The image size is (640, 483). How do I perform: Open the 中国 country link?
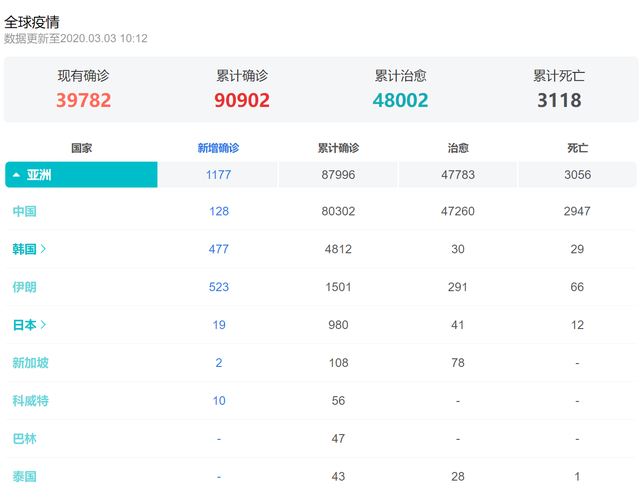point(24,211)
